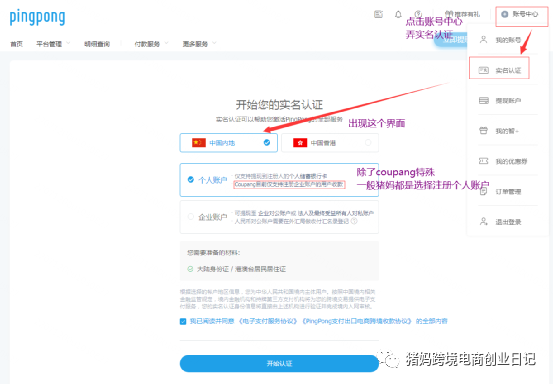Click the text 您需要准备的材料
This screenshot has width=553, height=384.
pyautogui.click(x=214, y=252)
